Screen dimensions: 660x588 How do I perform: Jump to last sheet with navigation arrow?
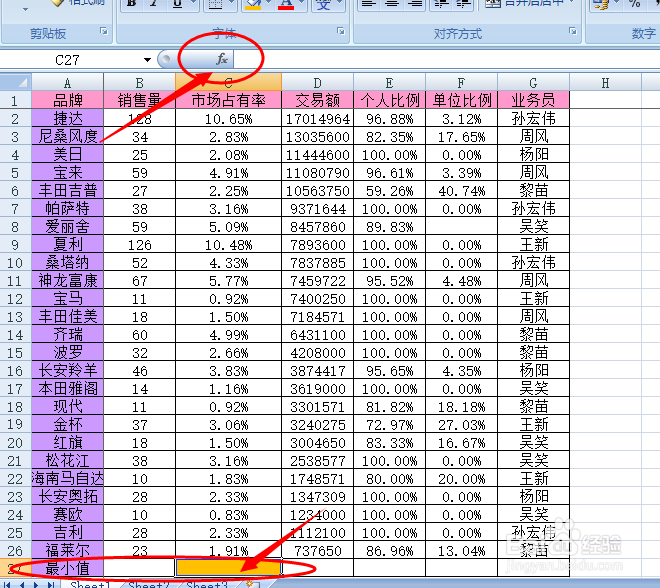[x=51, y=585]
